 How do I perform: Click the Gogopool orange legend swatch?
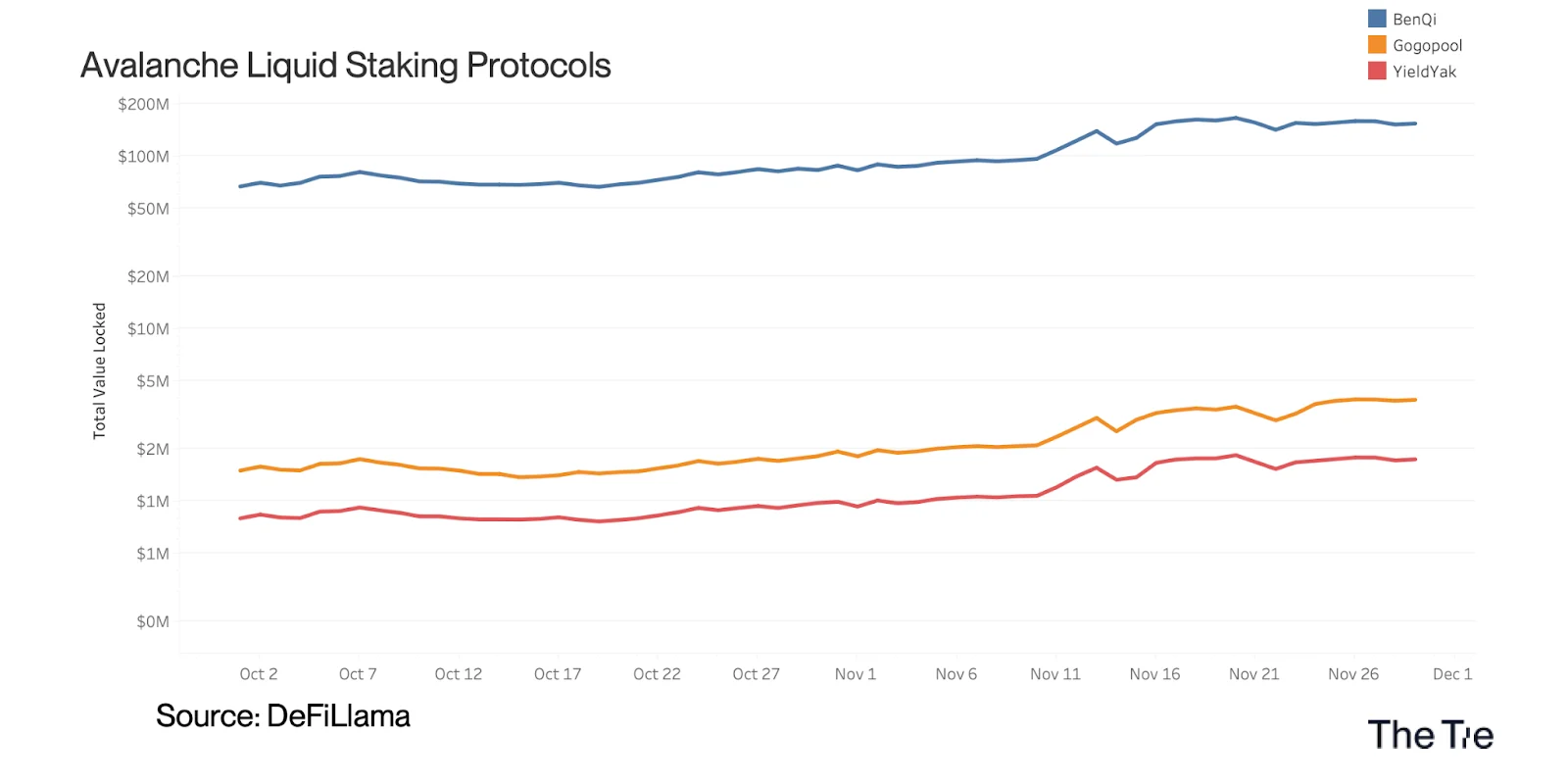pos(1377,45)
